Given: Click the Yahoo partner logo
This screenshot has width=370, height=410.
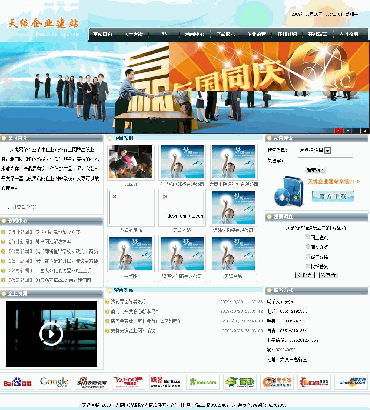Looking at the screenshot, I should point(128,382).
